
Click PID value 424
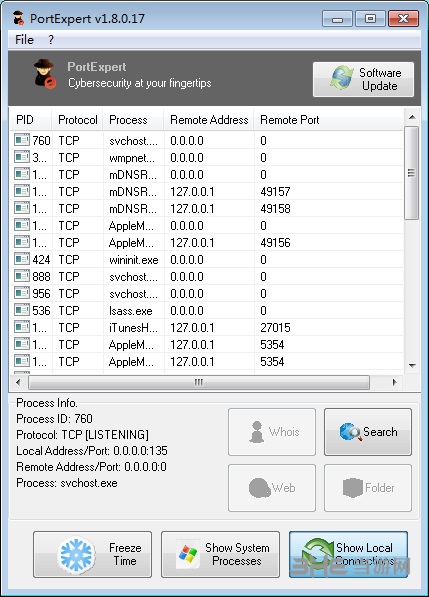pyautogui.click(x=41, y=260)
